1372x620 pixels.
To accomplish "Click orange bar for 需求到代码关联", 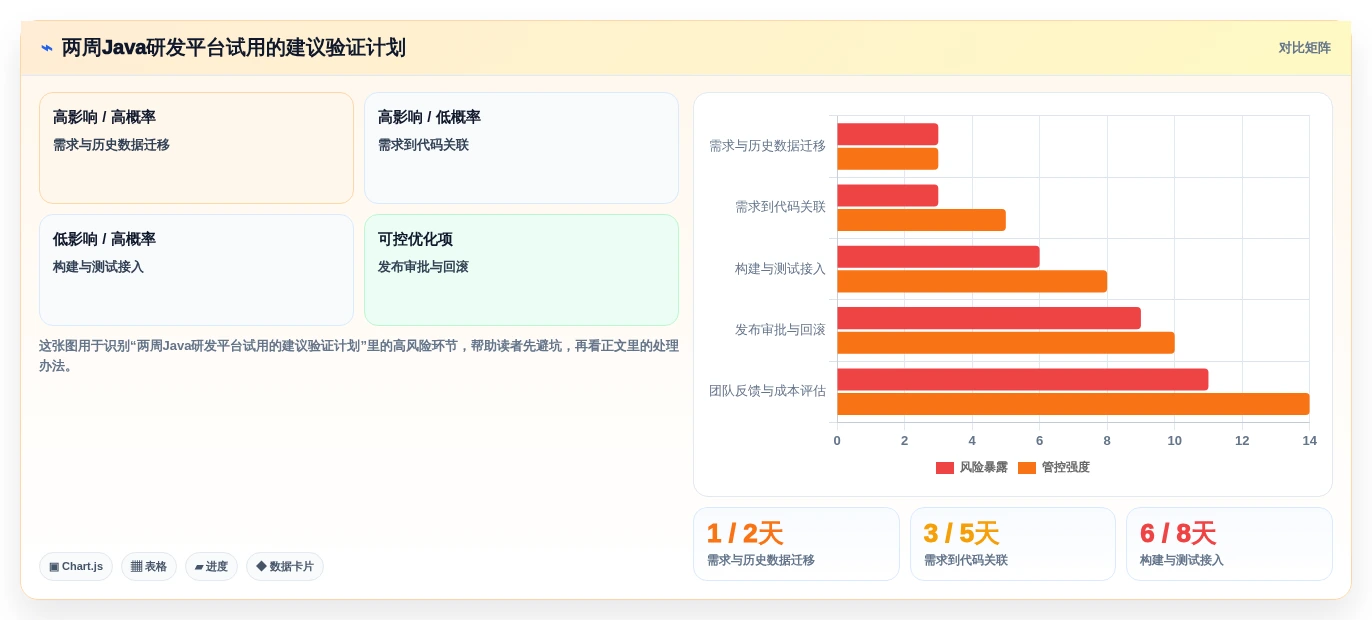I will point(921,220).
